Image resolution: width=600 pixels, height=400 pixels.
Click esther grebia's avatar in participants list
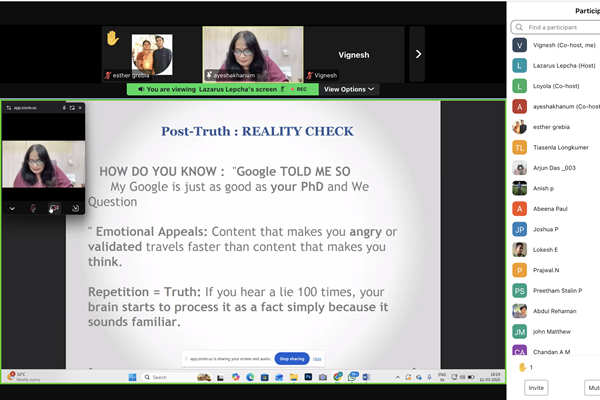pos(519,127)
